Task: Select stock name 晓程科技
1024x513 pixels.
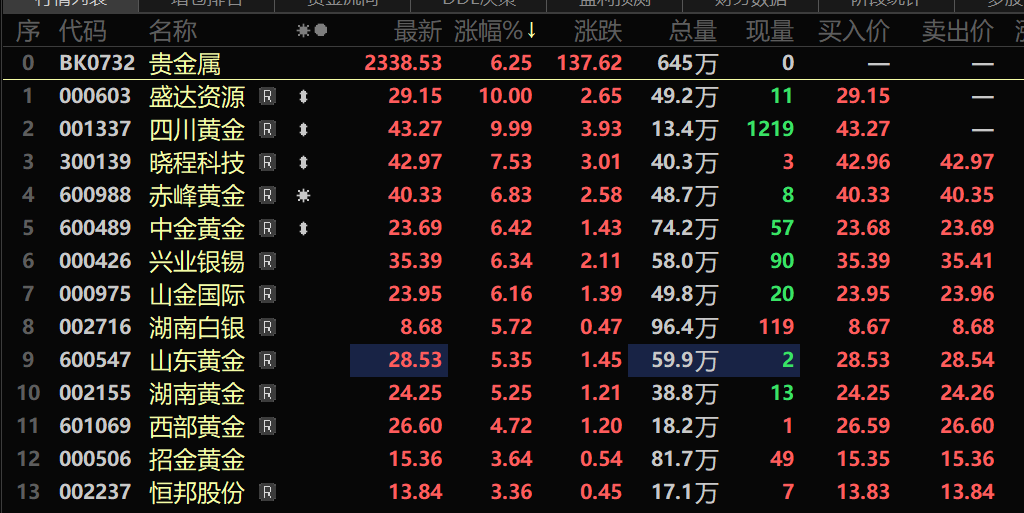Action: tap(197, 162)
